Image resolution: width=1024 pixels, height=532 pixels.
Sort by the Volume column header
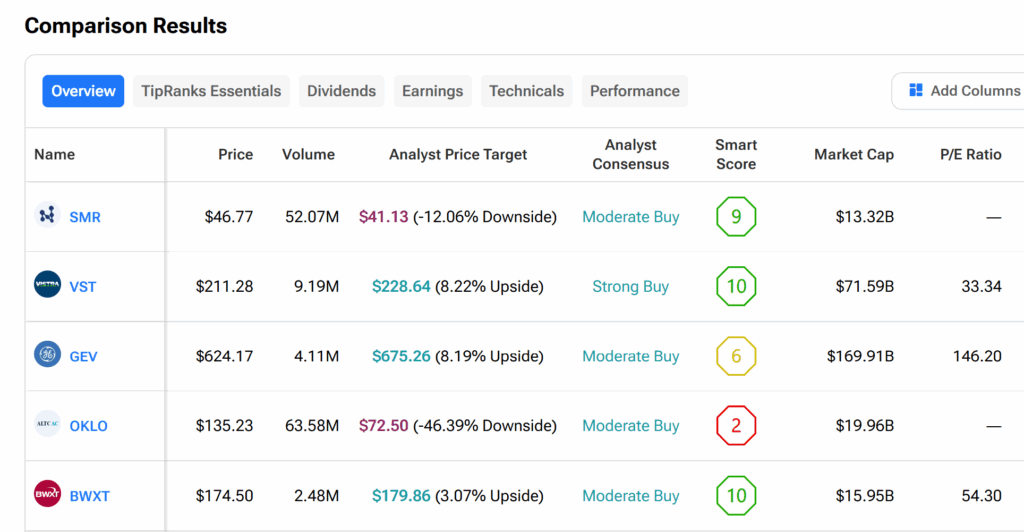point(308,155)
